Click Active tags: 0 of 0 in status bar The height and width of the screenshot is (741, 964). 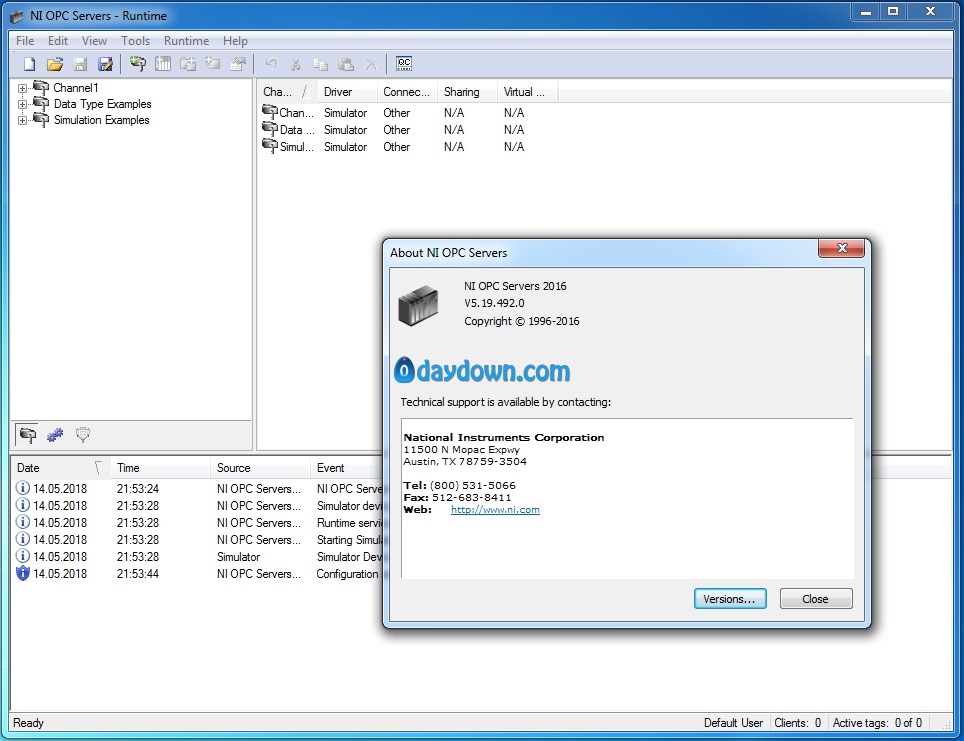click(877, 723)
